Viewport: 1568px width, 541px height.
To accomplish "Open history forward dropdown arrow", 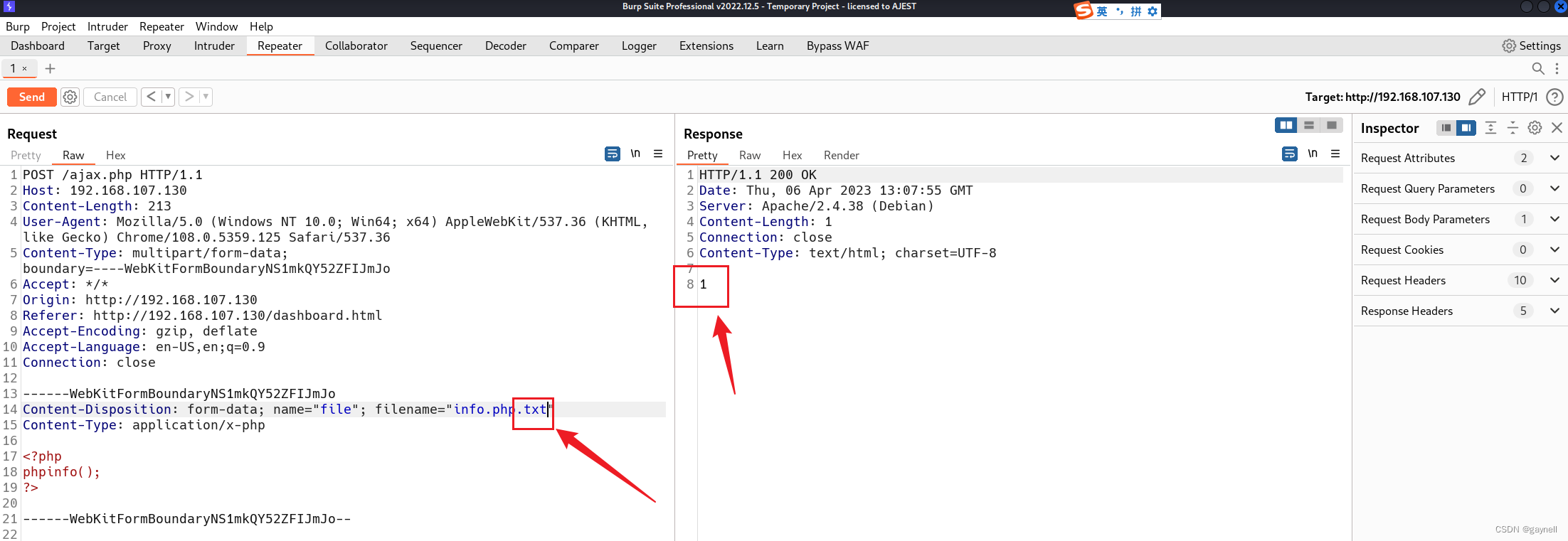I will click(206, 97).
